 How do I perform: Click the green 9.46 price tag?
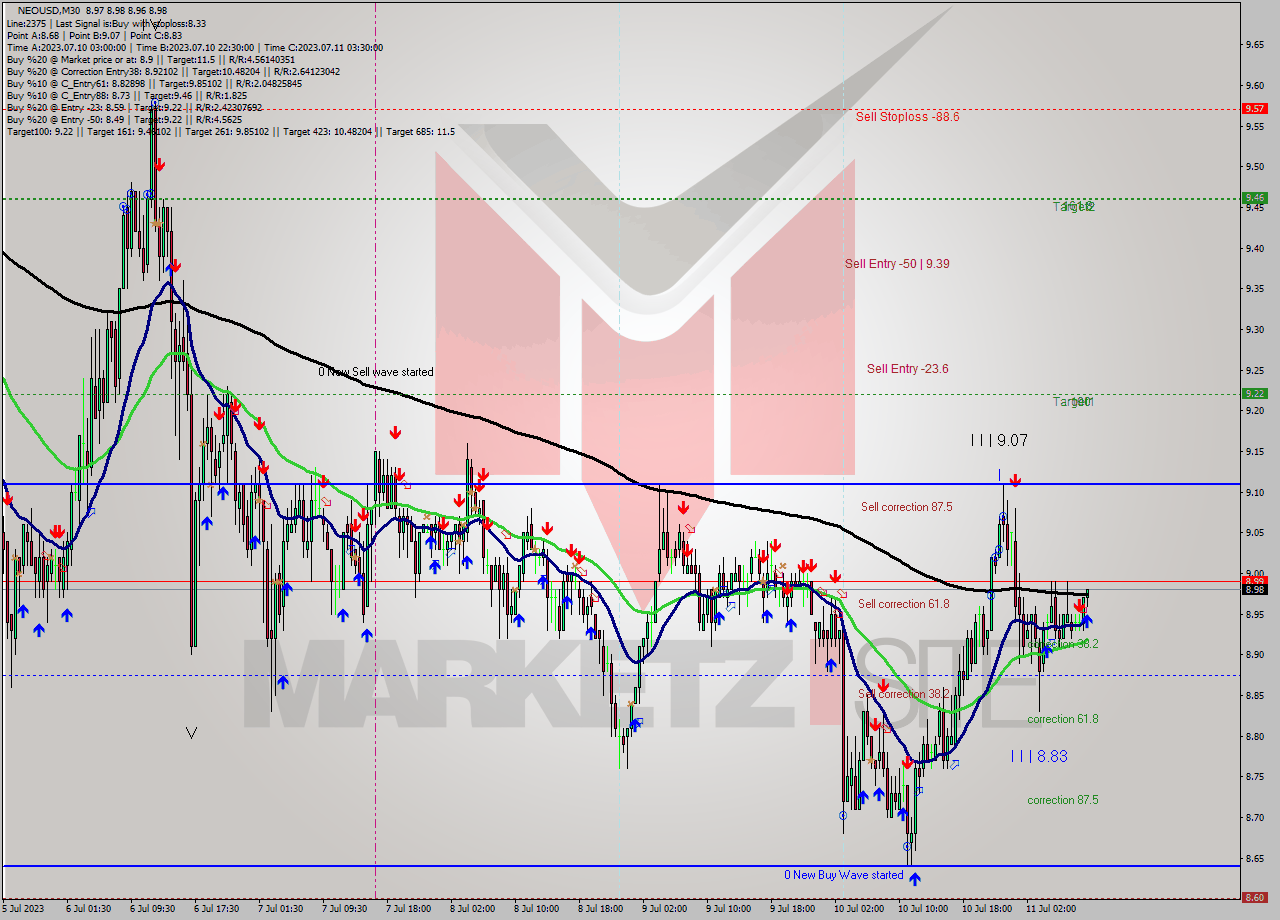click(1254, 198)
